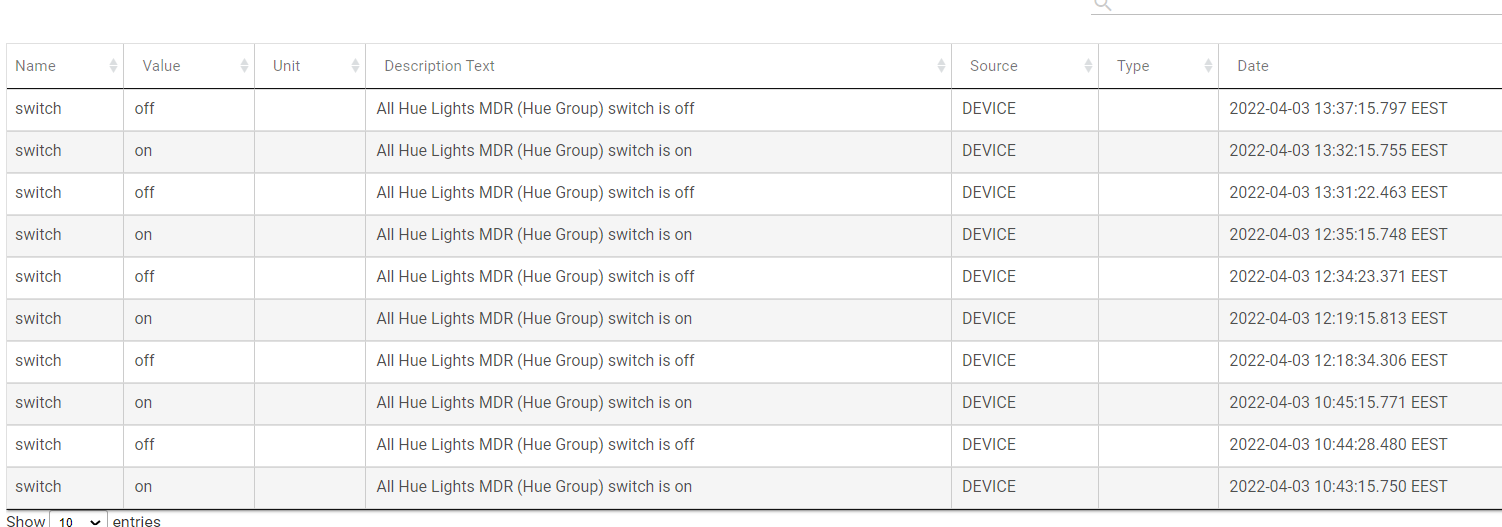This screenshot has width=1502, height=527.
Task: Select the 13:37:15.797 event row
Action: coord(754,109)
